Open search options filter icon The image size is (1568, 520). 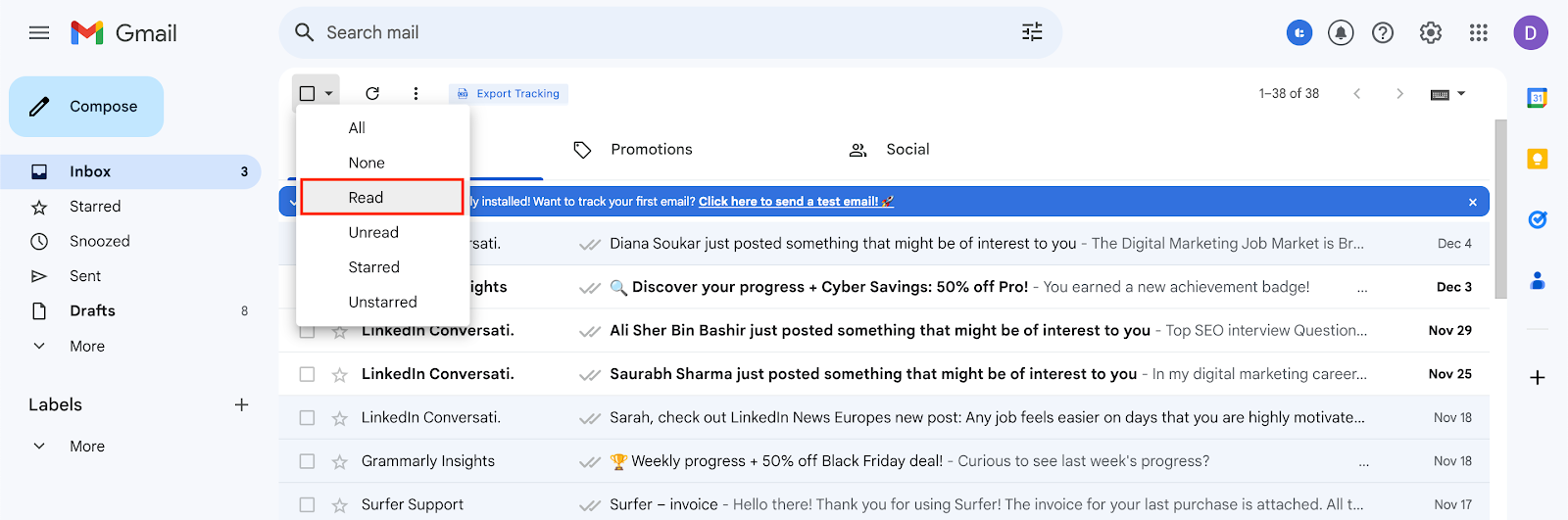[x=1032, y=32]
